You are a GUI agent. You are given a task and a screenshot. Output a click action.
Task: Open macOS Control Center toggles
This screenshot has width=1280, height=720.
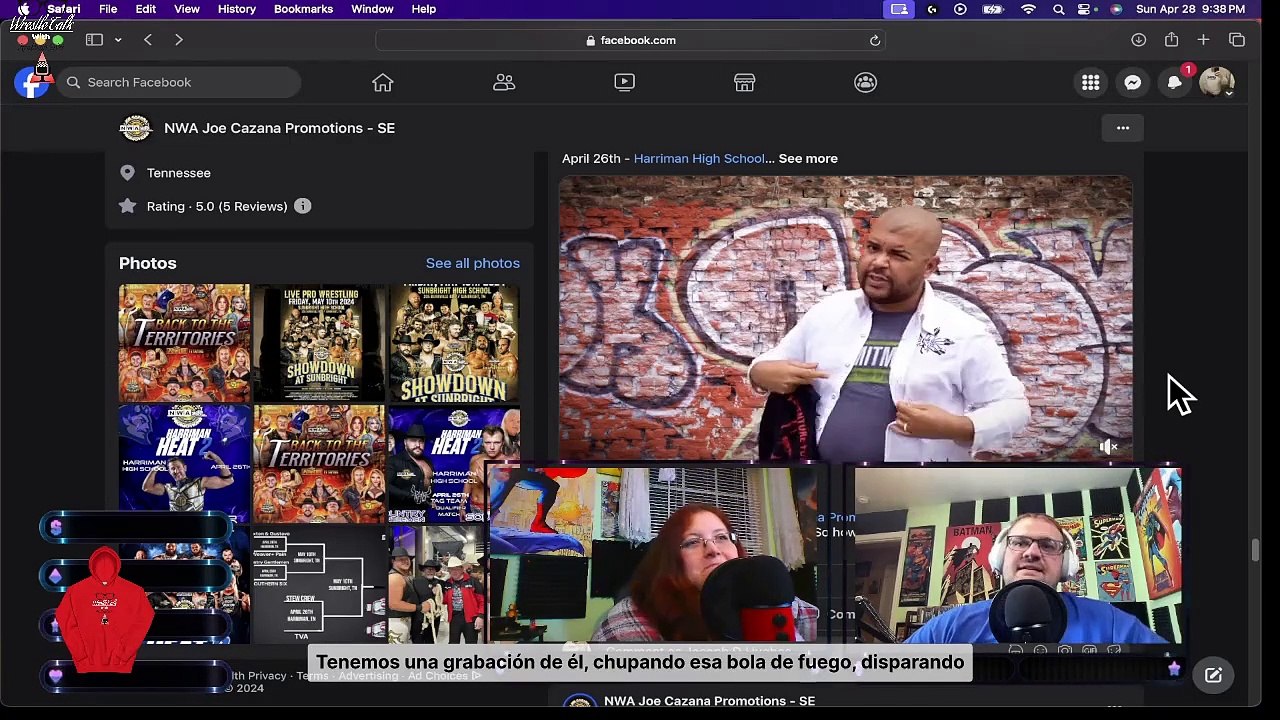[1085, 9]
